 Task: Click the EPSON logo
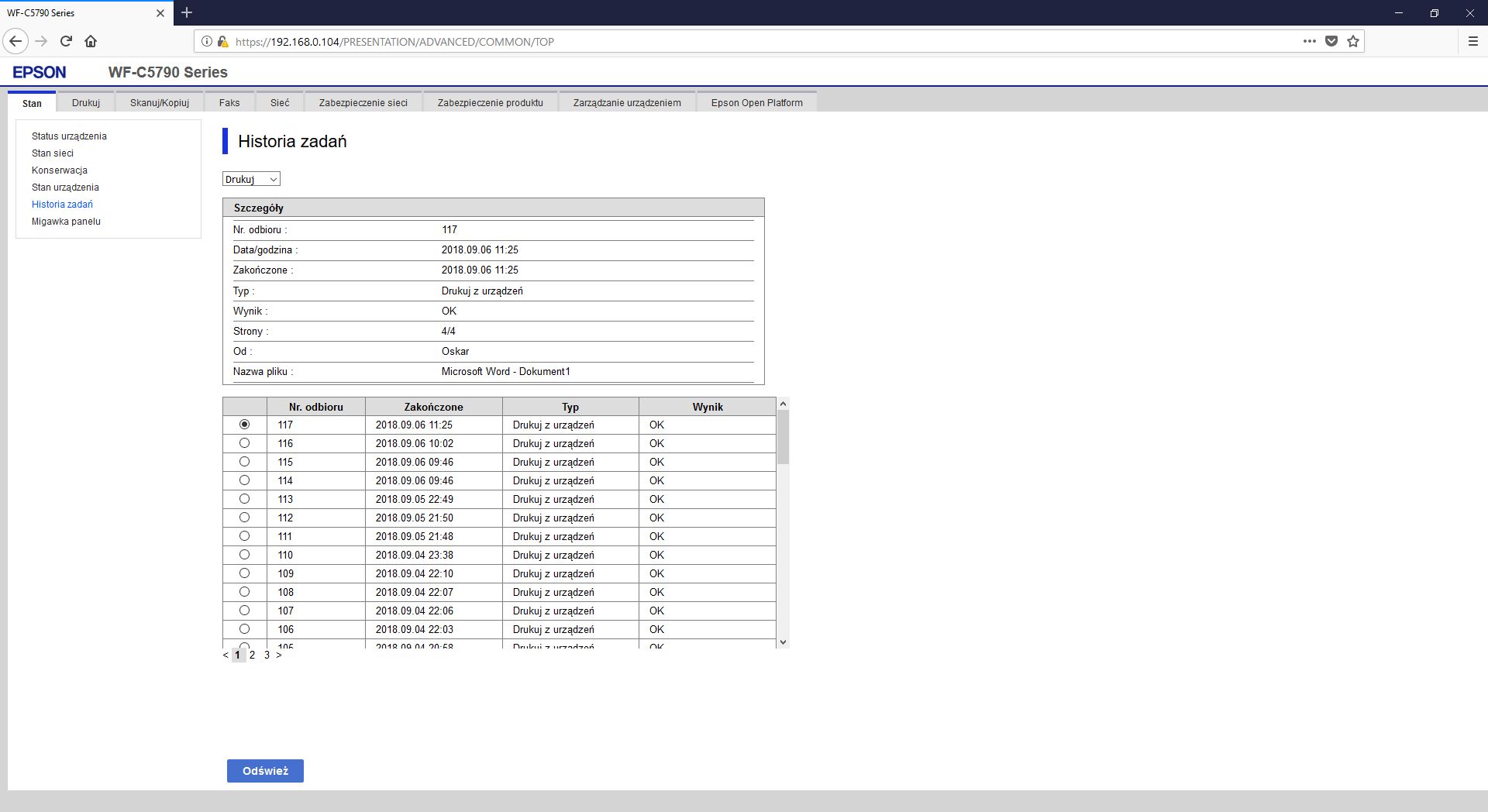point(40,72)
